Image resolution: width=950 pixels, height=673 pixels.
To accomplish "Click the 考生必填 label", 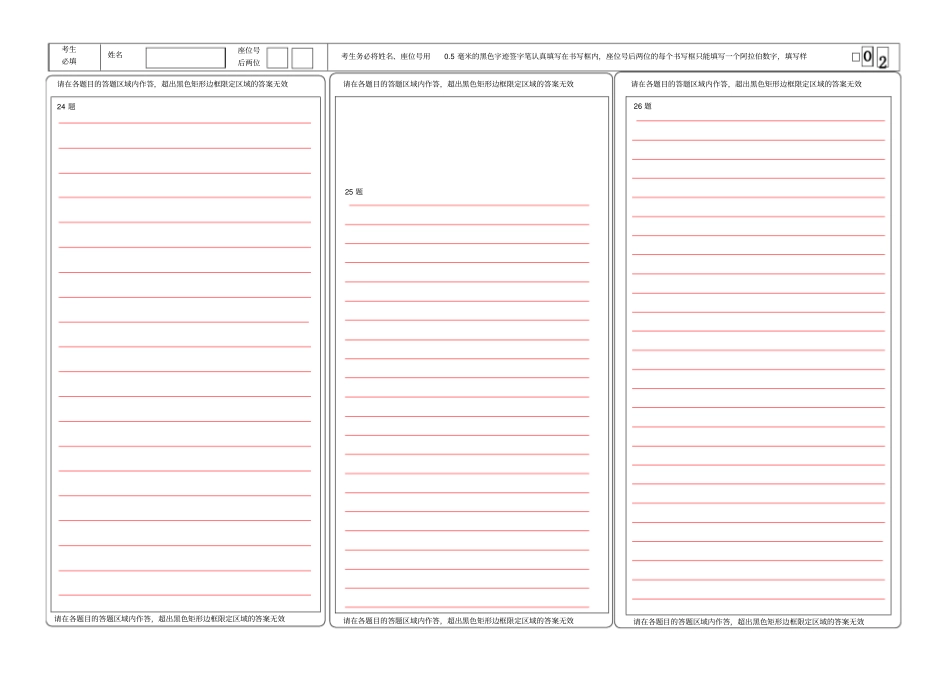I will coord(69,55).
